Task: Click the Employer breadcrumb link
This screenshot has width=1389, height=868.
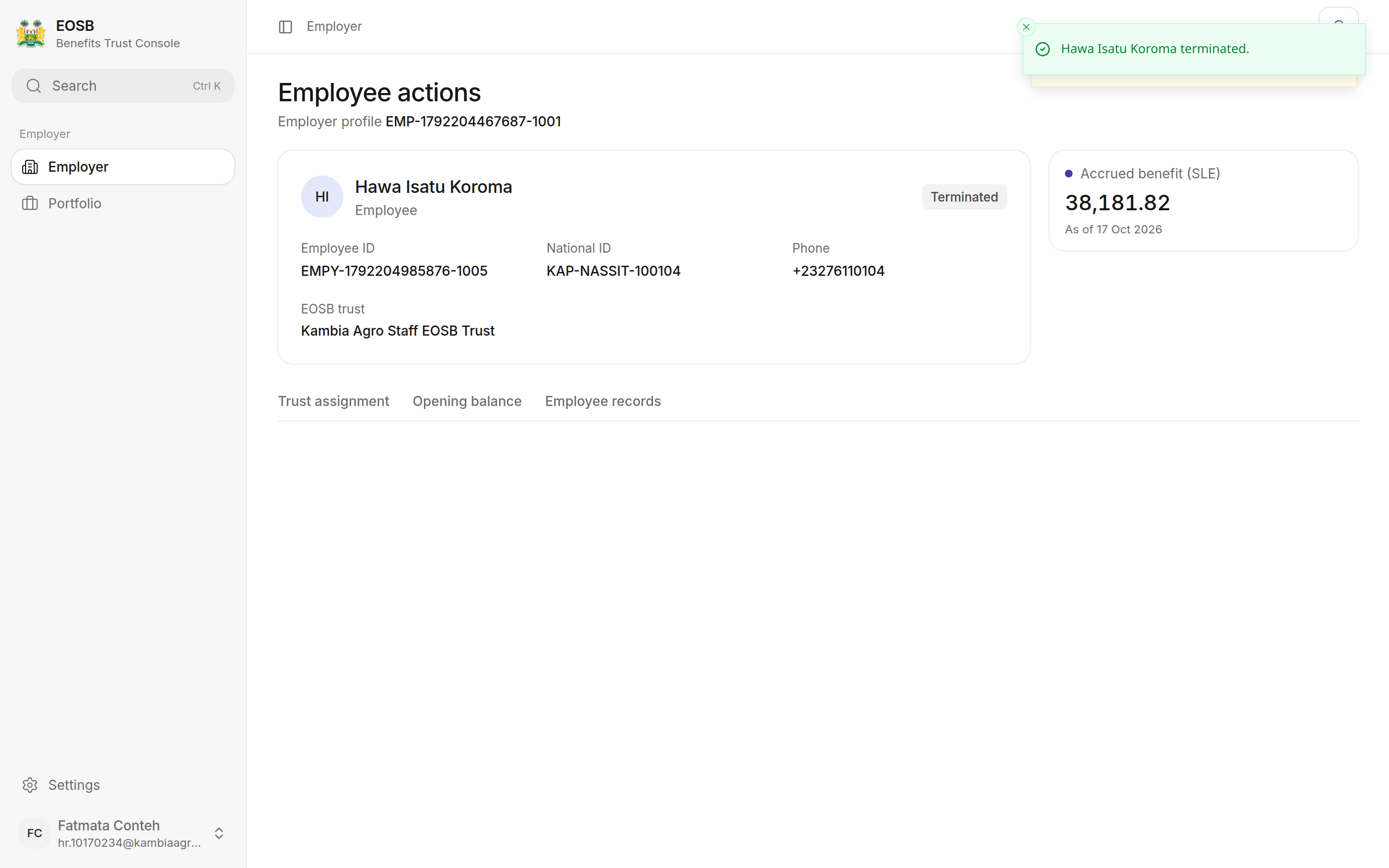Action: tap(334, 27)
